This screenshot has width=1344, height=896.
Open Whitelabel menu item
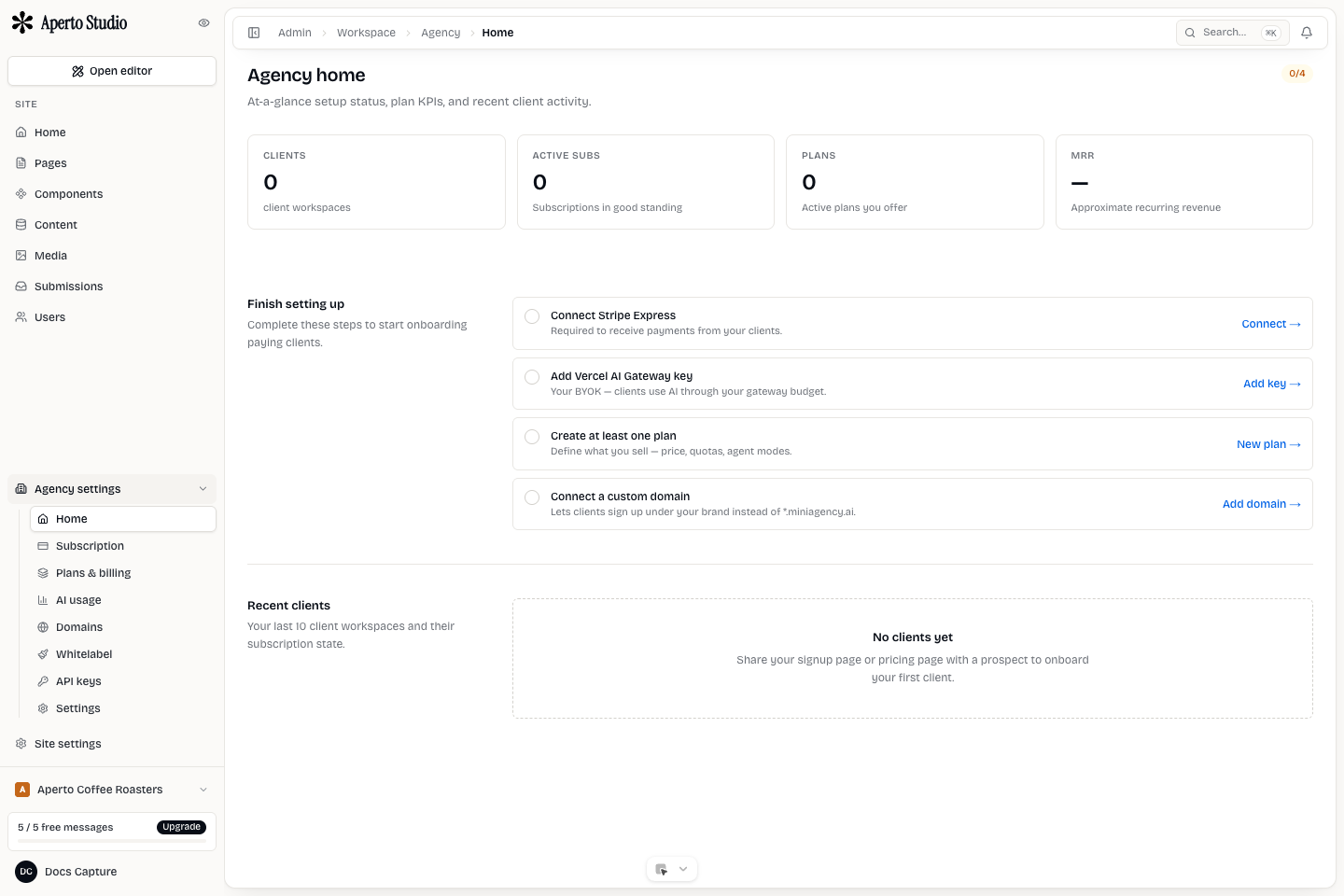(x=123, y=654)
